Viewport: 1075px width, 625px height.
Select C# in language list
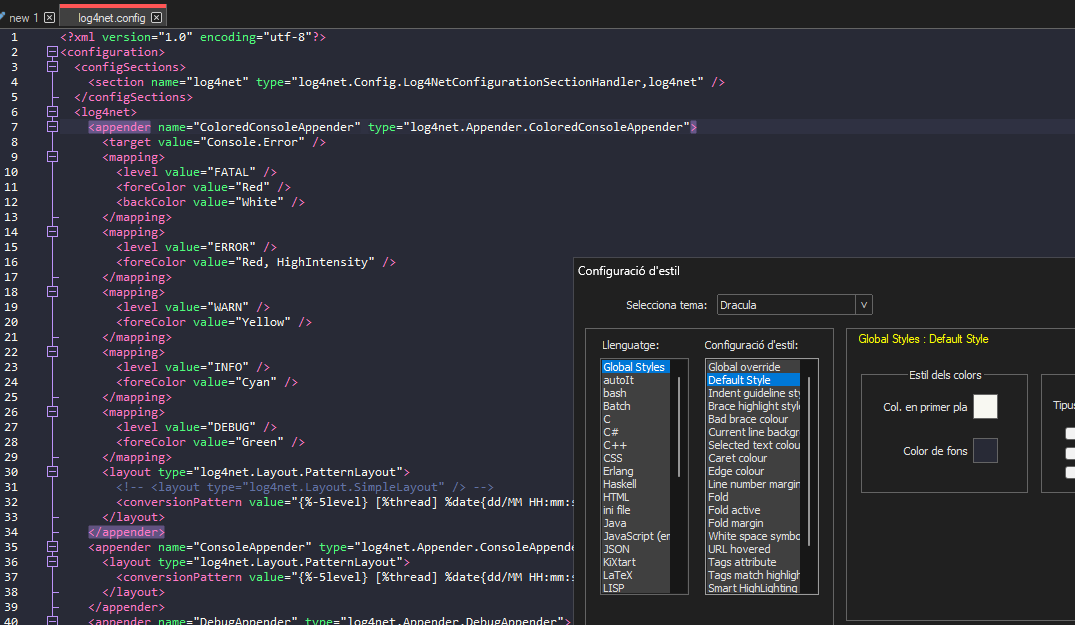click(636, 432)
